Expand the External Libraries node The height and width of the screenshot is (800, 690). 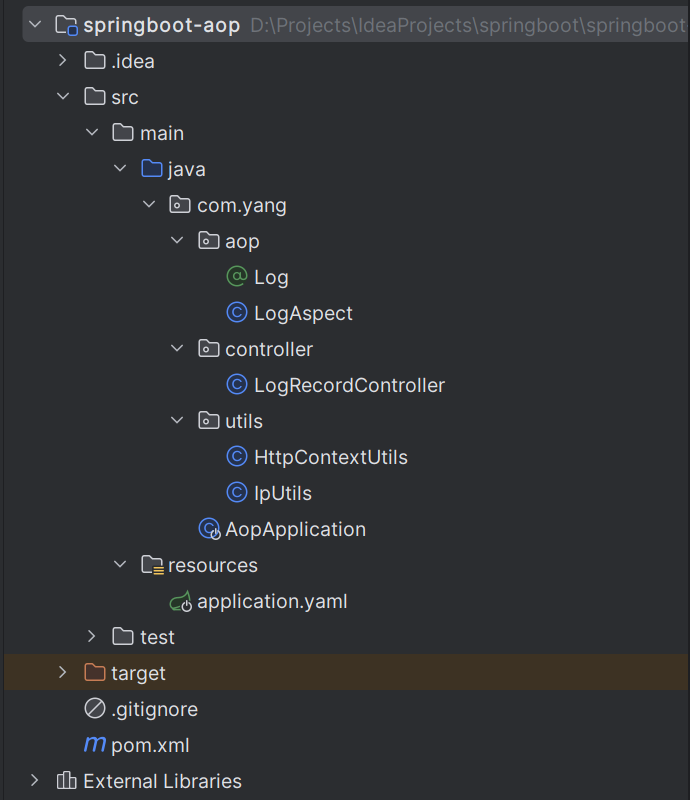coord(35,781)
